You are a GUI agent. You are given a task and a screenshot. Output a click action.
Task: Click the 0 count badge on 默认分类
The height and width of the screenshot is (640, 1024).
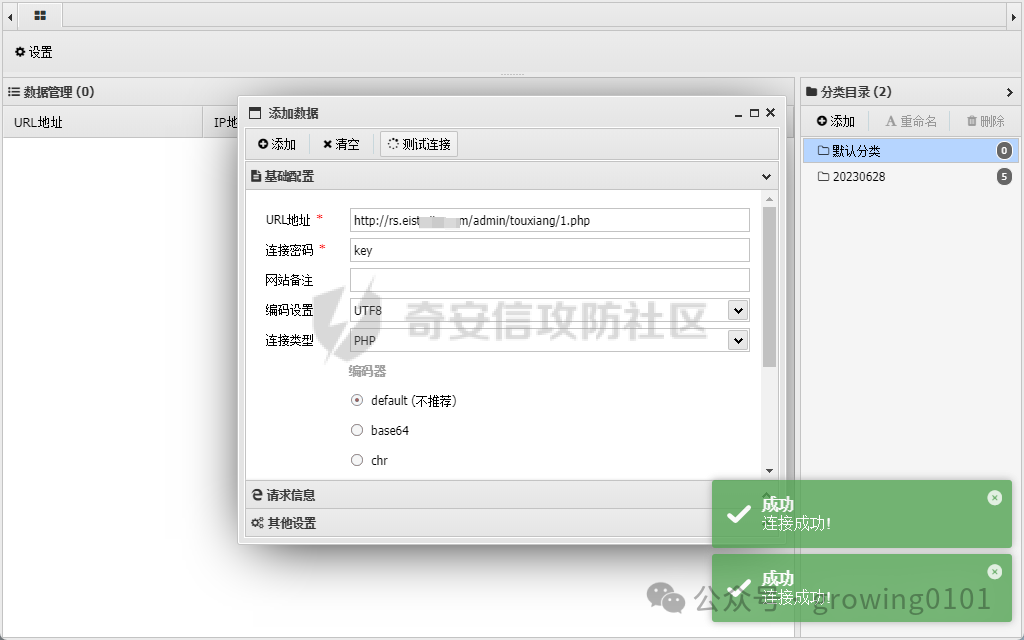click(x=1004, y=151)
